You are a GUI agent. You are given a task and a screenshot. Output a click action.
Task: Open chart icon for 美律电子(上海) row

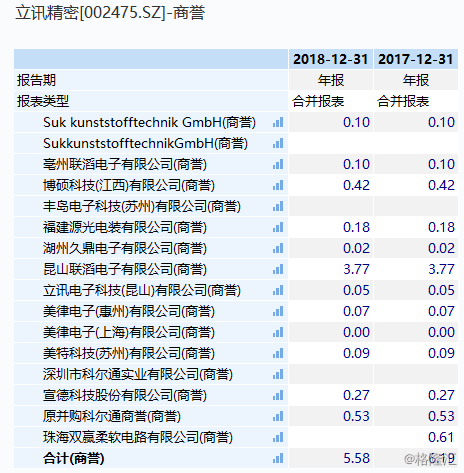[278, 332]
